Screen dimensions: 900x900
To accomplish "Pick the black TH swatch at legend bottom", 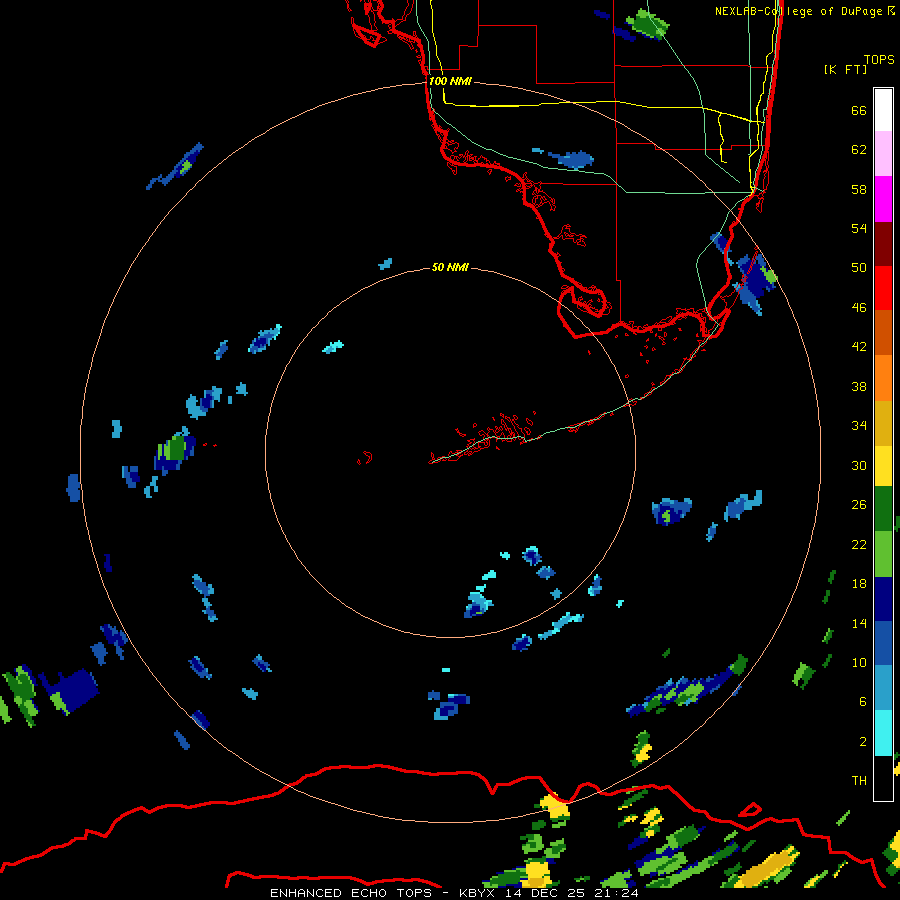I will pos(883,778).
